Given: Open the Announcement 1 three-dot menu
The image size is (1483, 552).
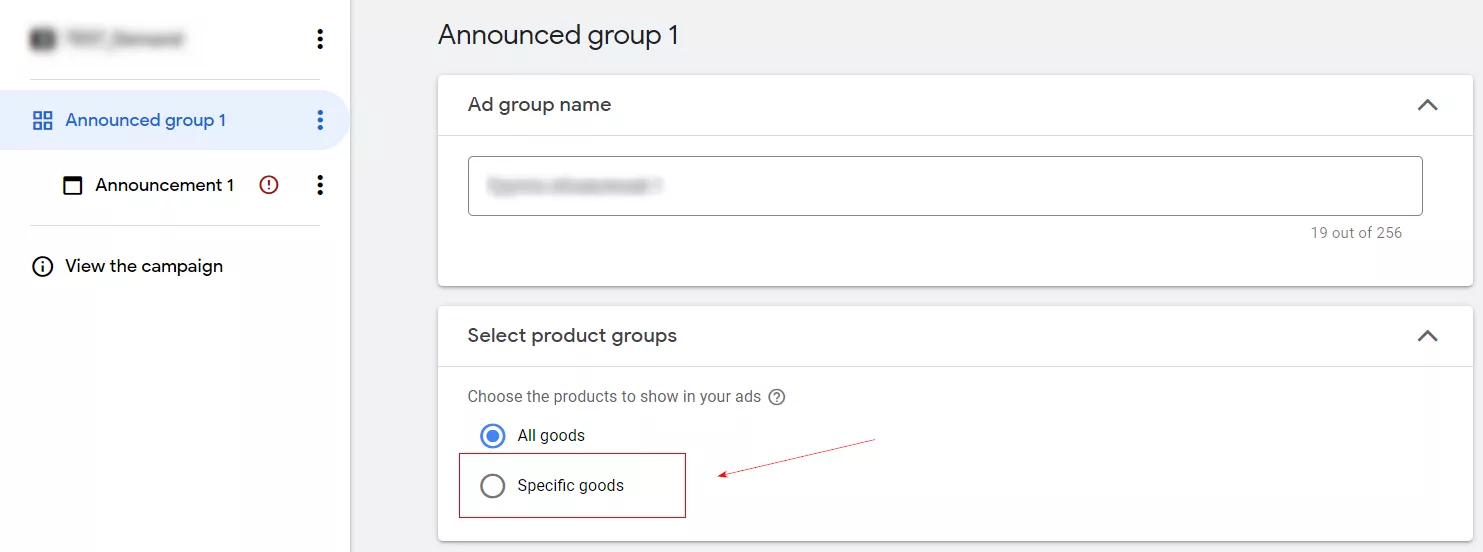Looking at the screenshot, I should (x=320, y=185).
